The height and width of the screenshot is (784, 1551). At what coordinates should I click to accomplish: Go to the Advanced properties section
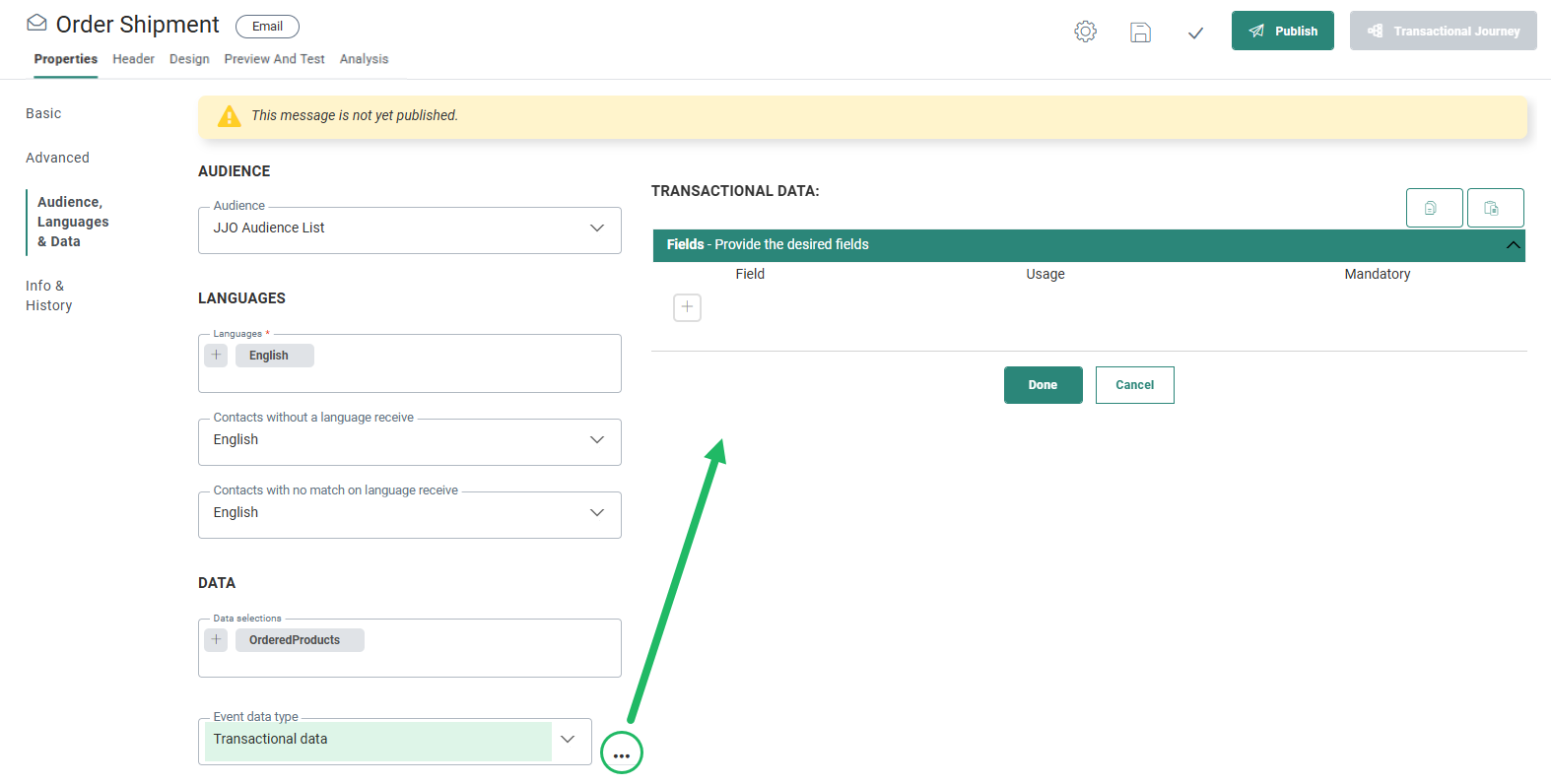tap(57, 158)
